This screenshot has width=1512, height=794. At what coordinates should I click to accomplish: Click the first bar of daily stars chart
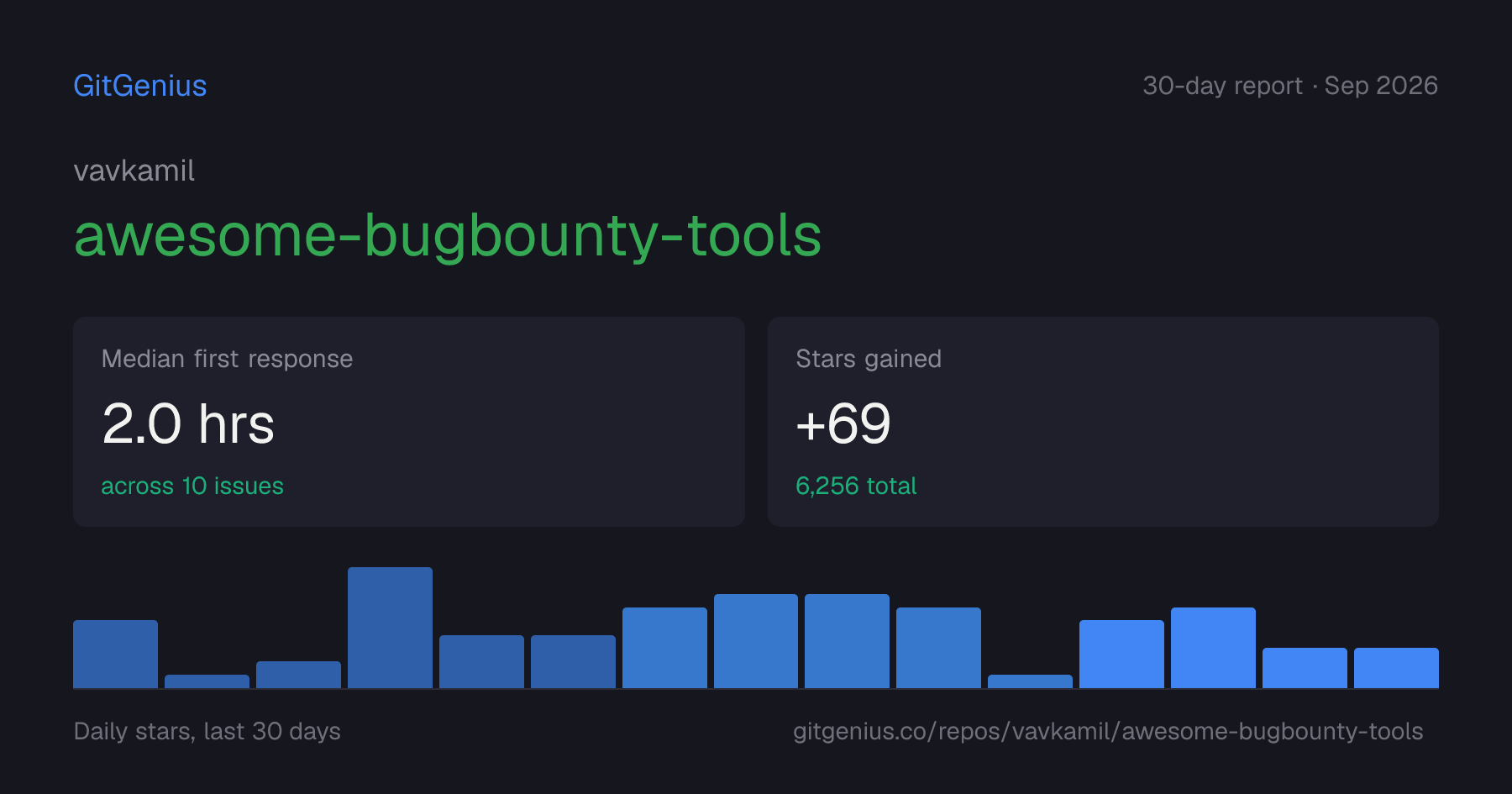(x=115, y=654)
